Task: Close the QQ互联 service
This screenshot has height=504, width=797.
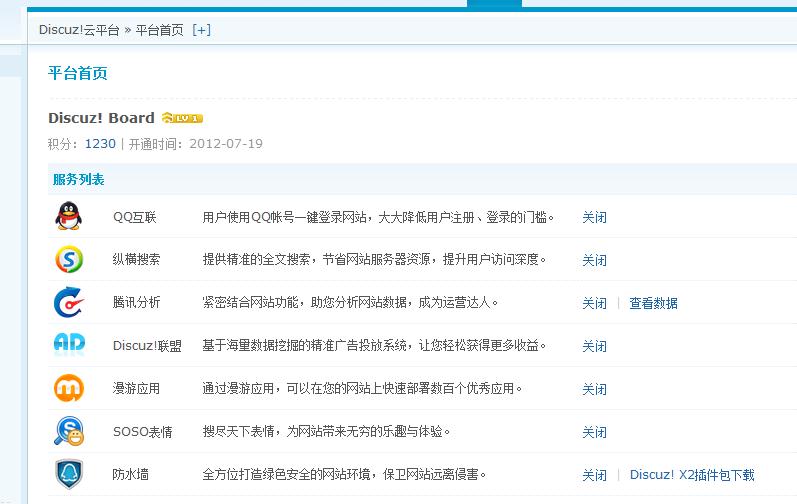Action: click(x=594, y=217)
